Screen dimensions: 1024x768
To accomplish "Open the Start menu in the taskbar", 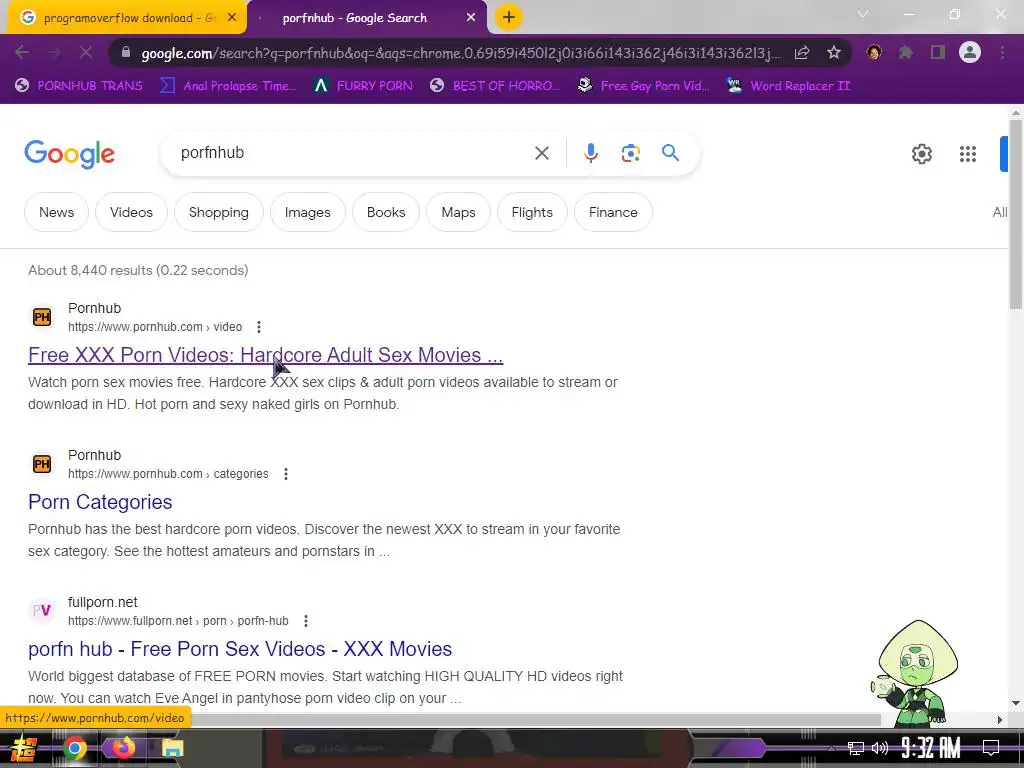I will [x=23, y=748].
